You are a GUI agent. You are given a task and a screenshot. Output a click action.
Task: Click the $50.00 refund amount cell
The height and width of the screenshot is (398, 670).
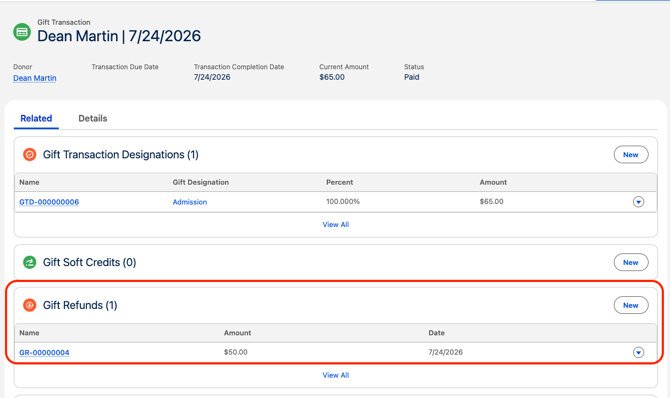(x=235, y=352)
